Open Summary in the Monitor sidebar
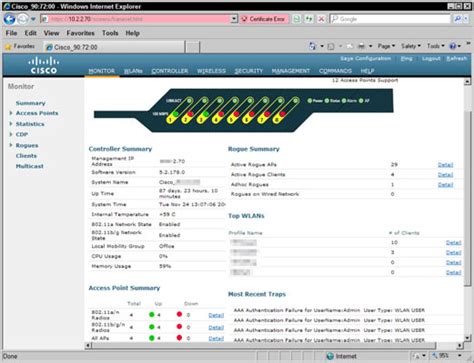Viewport: 474px width, 363px height. 30,103
